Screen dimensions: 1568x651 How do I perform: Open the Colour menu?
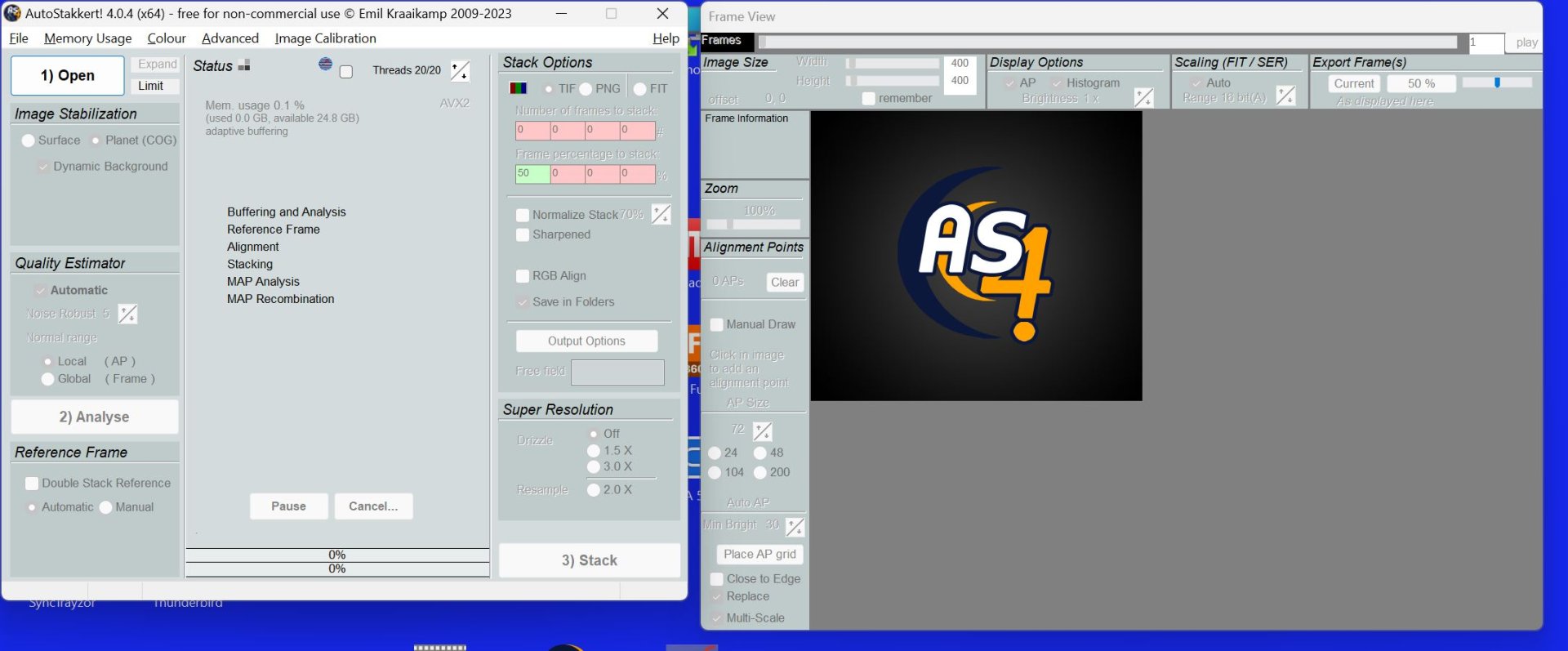pyautogui.click(x=167, y=38)
